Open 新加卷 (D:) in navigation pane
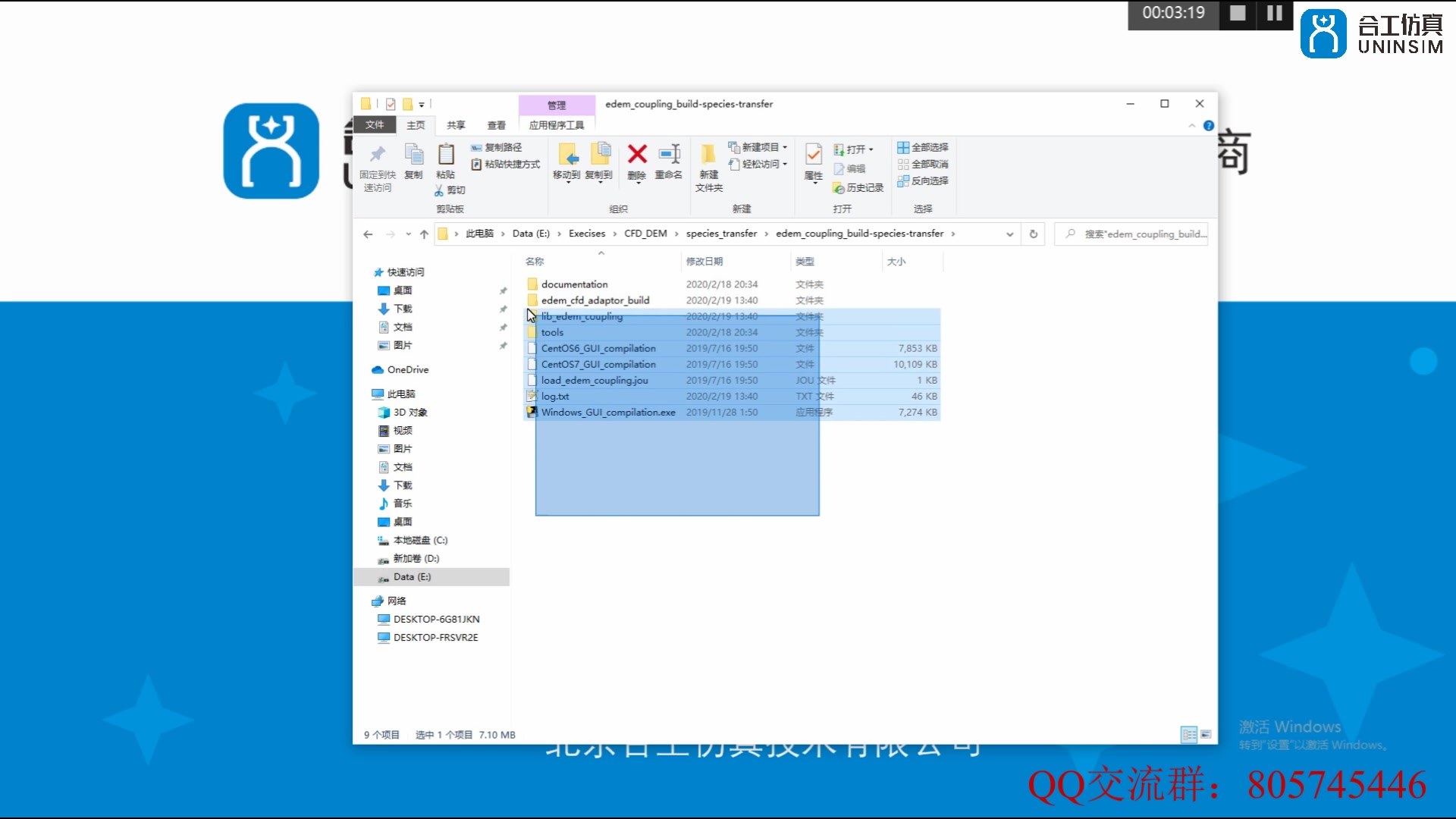The height and width of the screenshot is (819, 1456). pyautogui.click(x=416, y=558)
